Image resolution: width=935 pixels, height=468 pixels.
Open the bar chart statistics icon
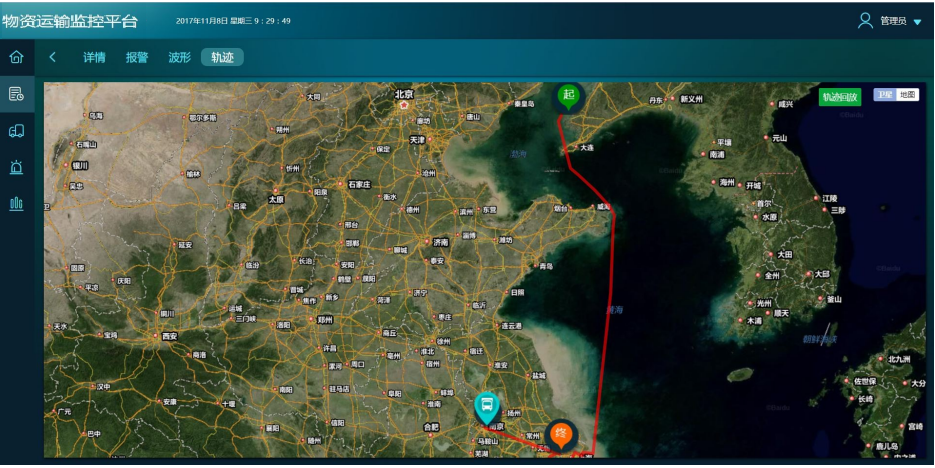click(x=16, y=203)
